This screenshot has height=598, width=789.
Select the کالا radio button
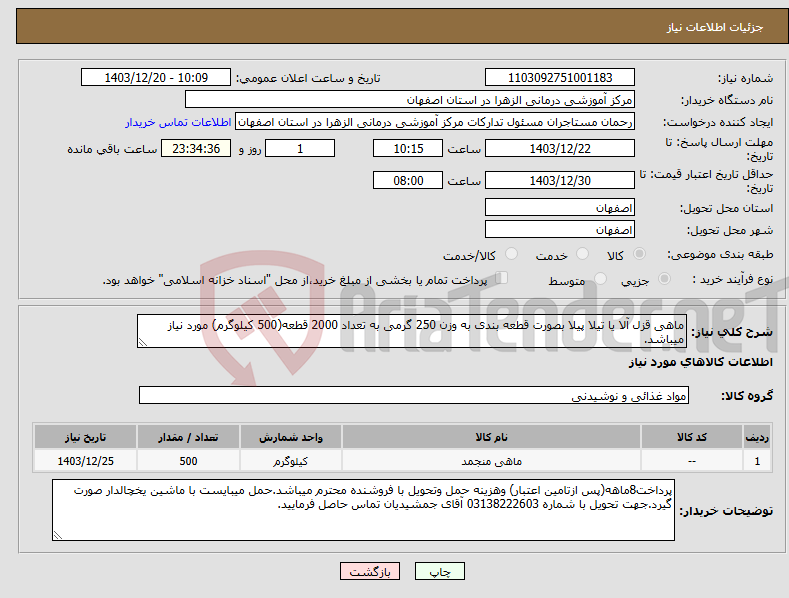pos(639,254)
